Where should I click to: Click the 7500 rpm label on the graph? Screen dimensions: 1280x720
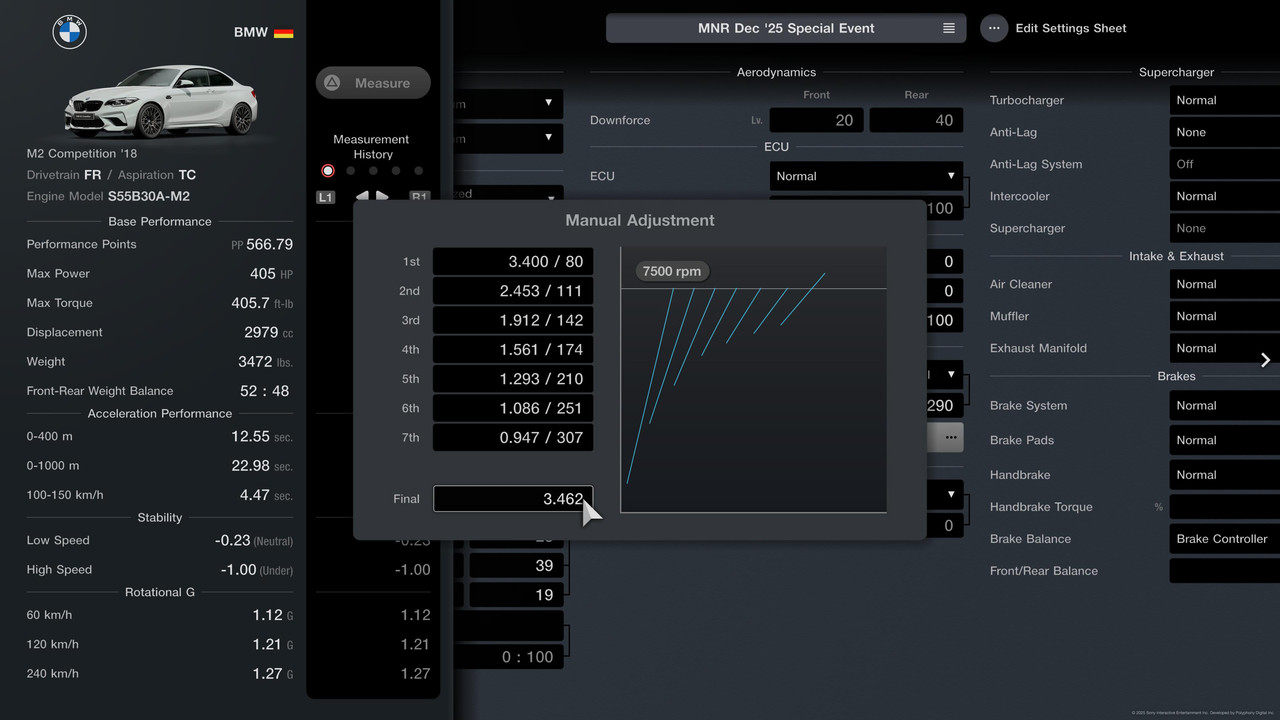point(672,271)
